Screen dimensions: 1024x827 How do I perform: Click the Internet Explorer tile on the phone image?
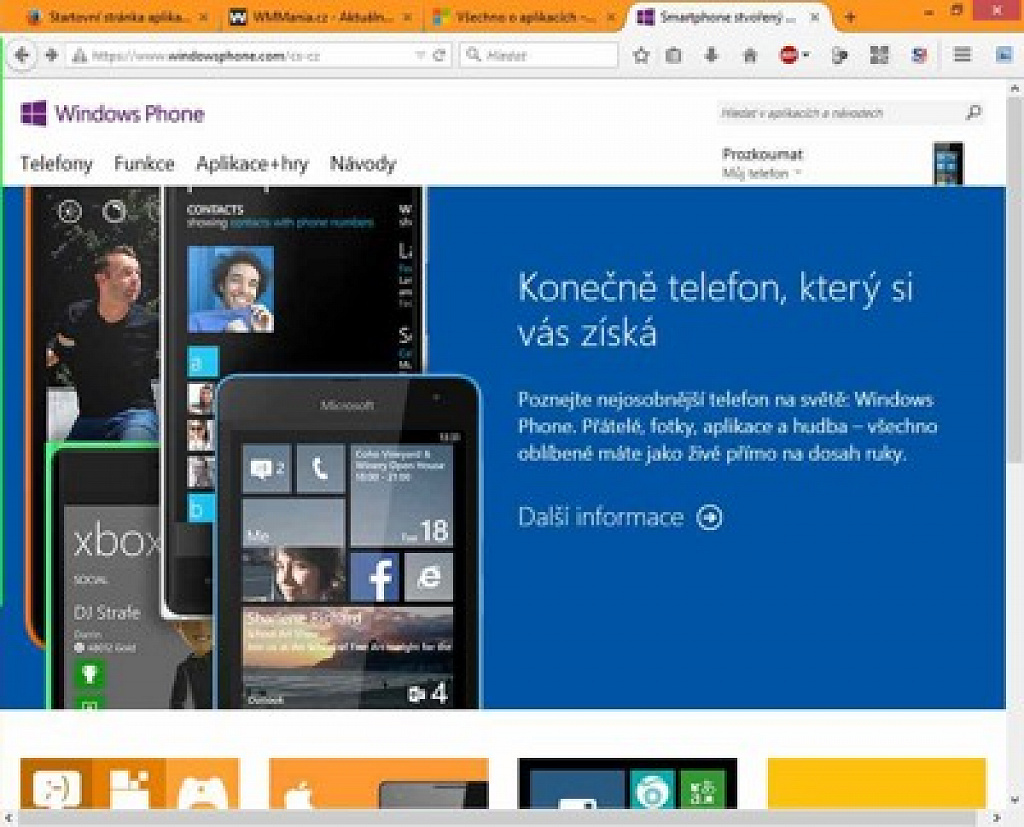coord(428,577)
